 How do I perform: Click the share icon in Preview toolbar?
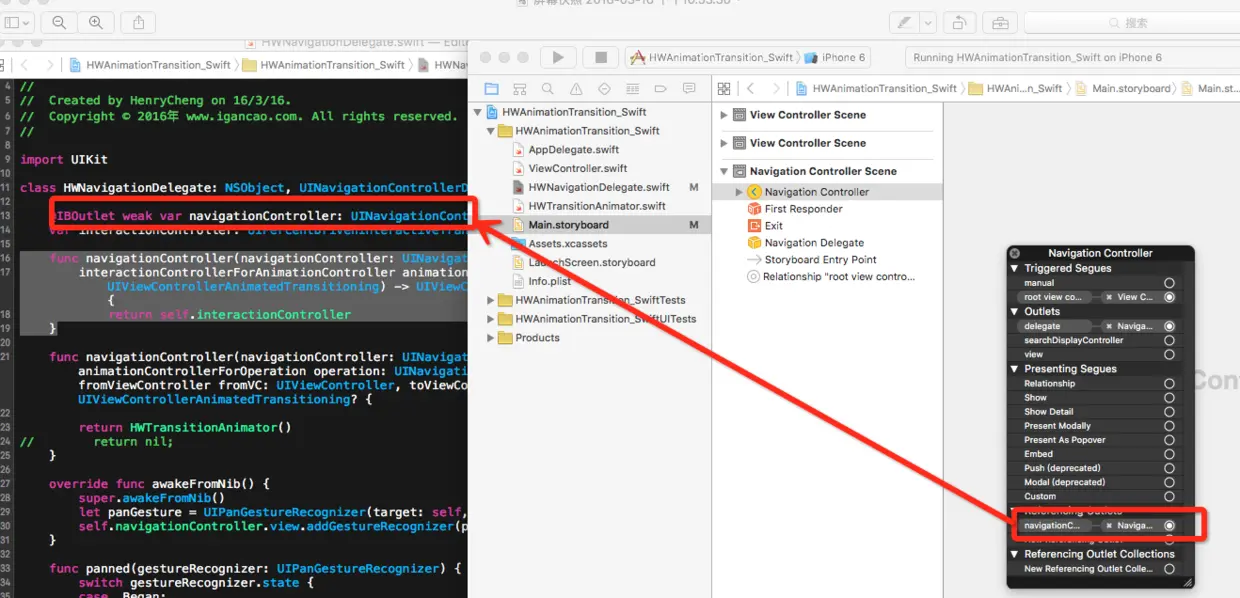pos(139,22)
